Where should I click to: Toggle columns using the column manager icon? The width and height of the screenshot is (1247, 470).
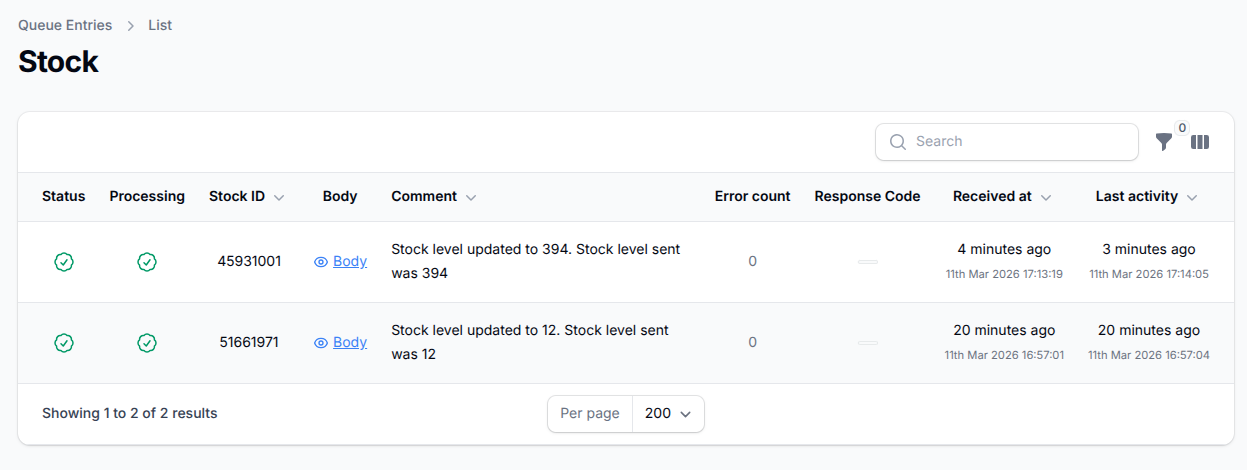tap(1200, 142)
